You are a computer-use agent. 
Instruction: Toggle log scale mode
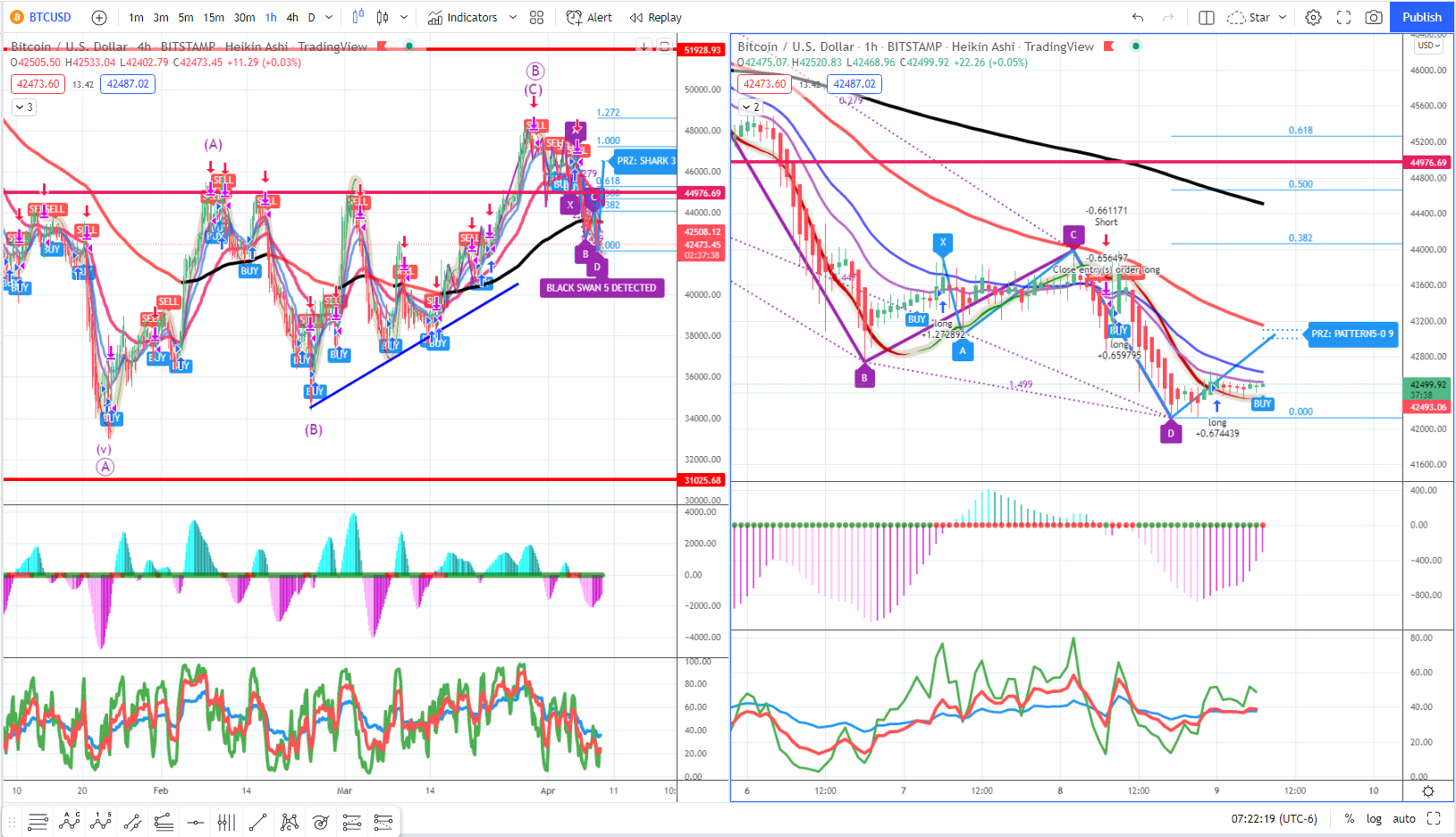point(1374,818)
